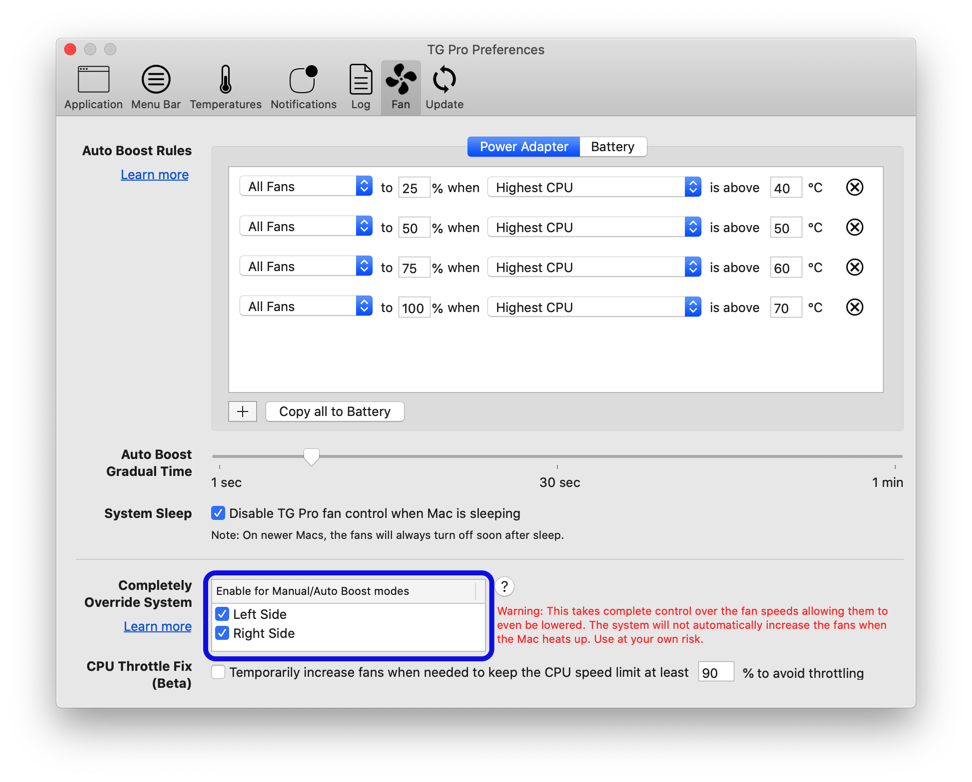
Task: Click the 40 °C threshold field
Action: point(785,188)
